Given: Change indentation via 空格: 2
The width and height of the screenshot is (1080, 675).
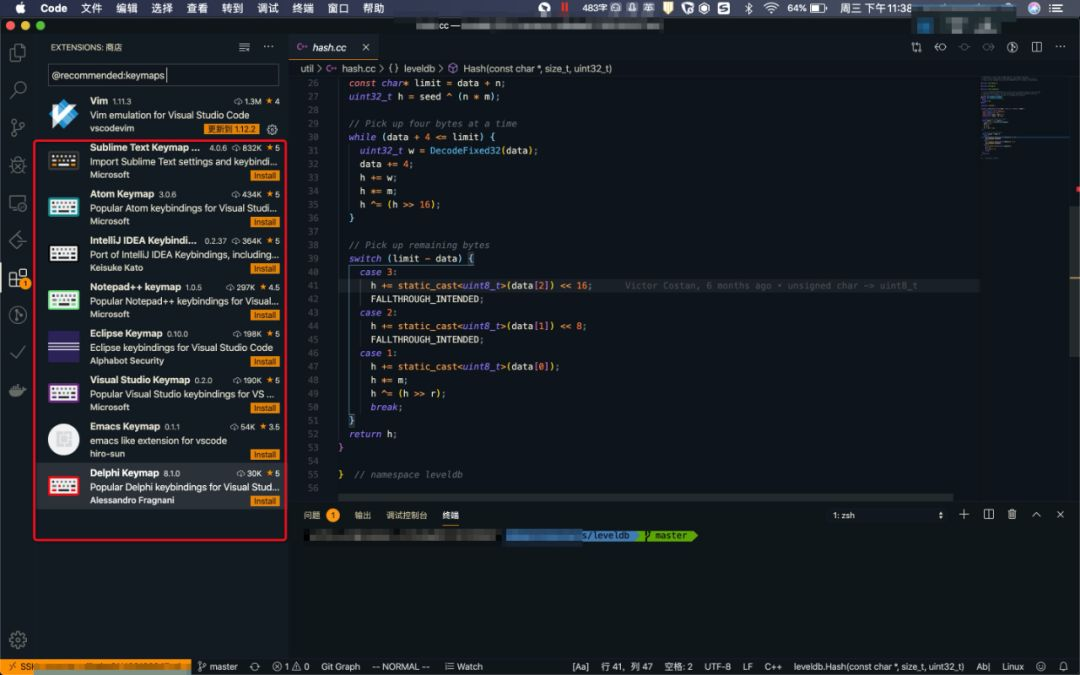Looking at the screenshot, I should pyautogui.click(x=678, y=666).
